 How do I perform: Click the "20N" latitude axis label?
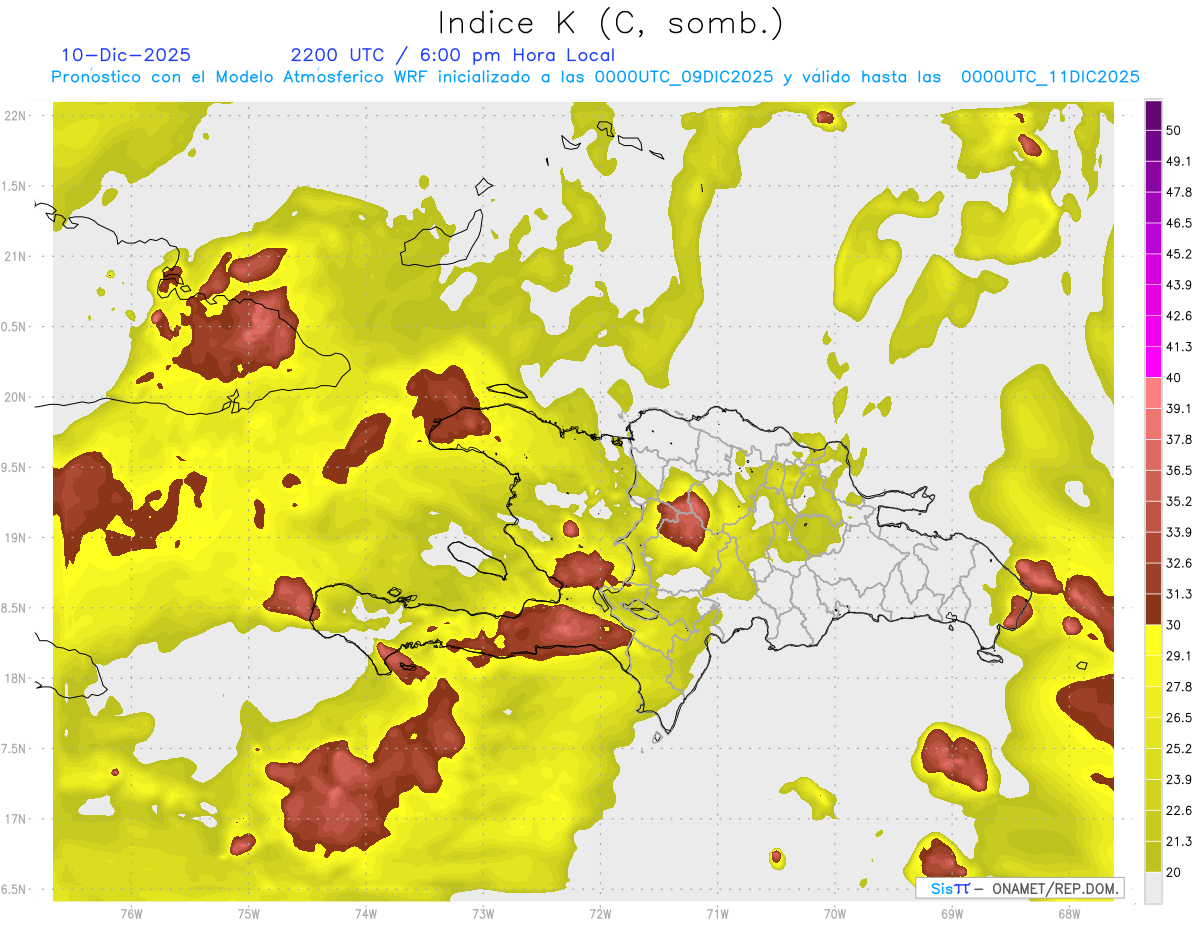click(x=15, y=397)
